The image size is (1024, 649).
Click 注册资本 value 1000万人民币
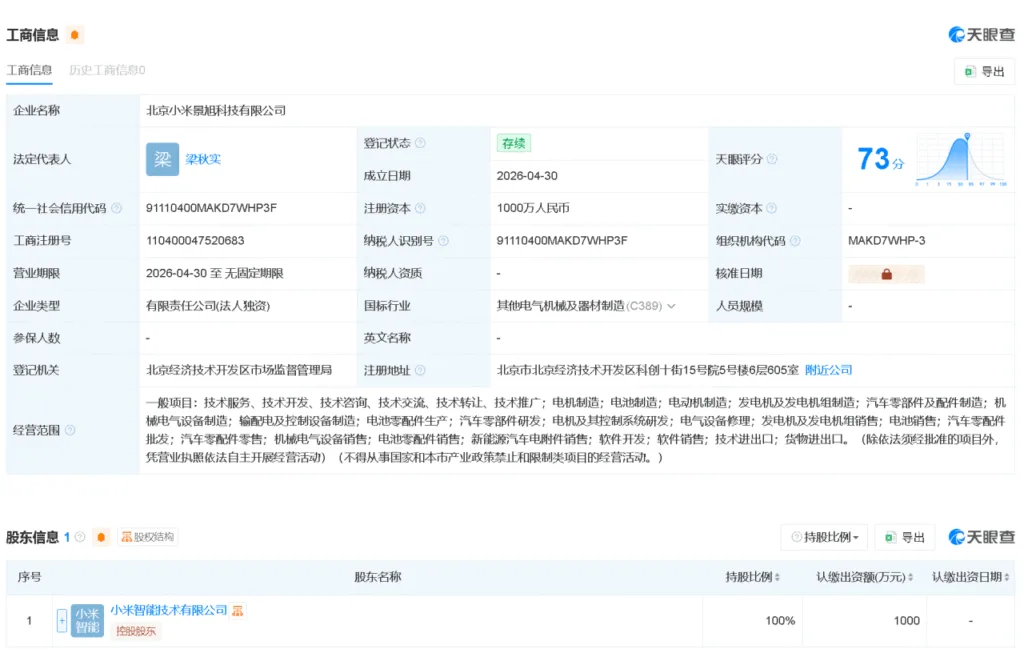pyautogui.click(x=533, y=208)
